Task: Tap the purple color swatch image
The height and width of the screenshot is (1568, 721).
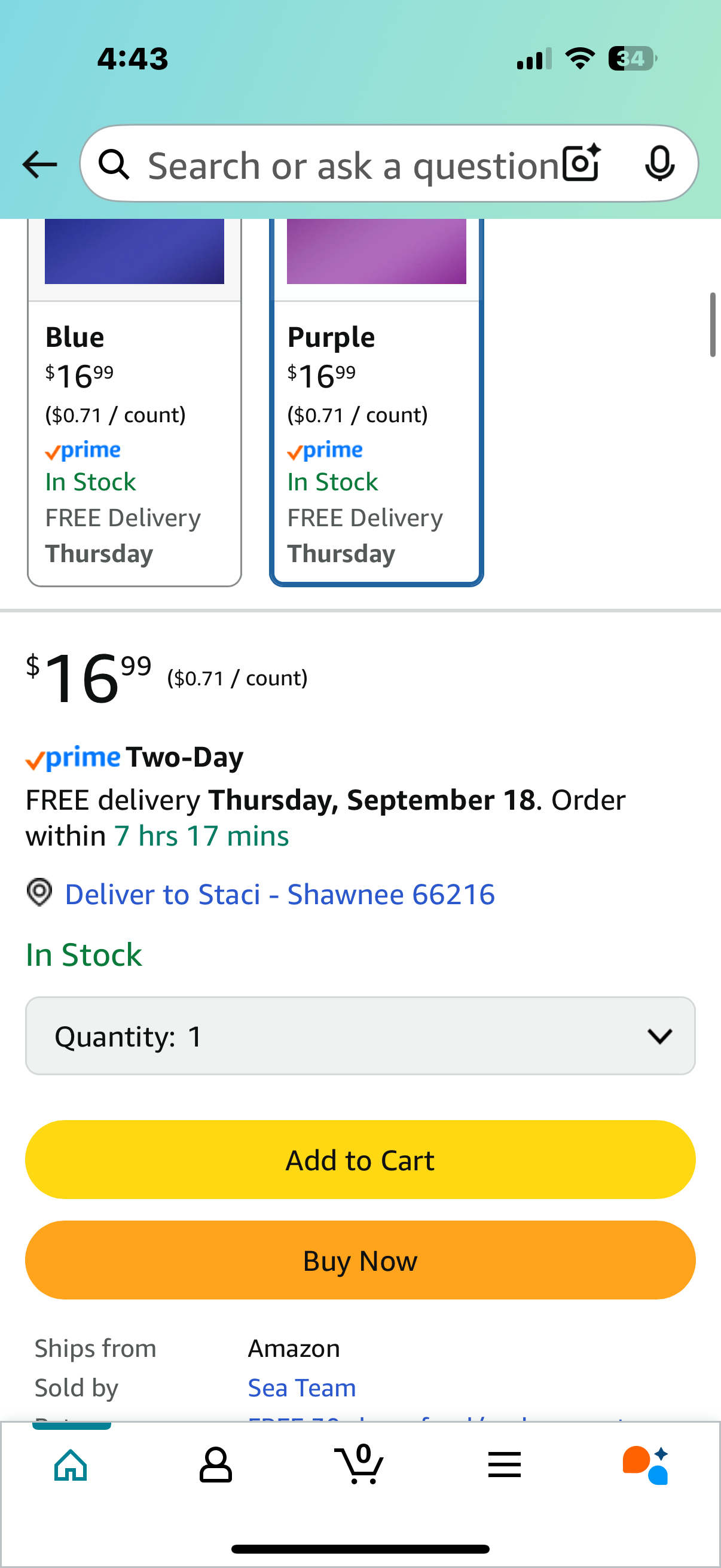Action: tap(376, 251)
